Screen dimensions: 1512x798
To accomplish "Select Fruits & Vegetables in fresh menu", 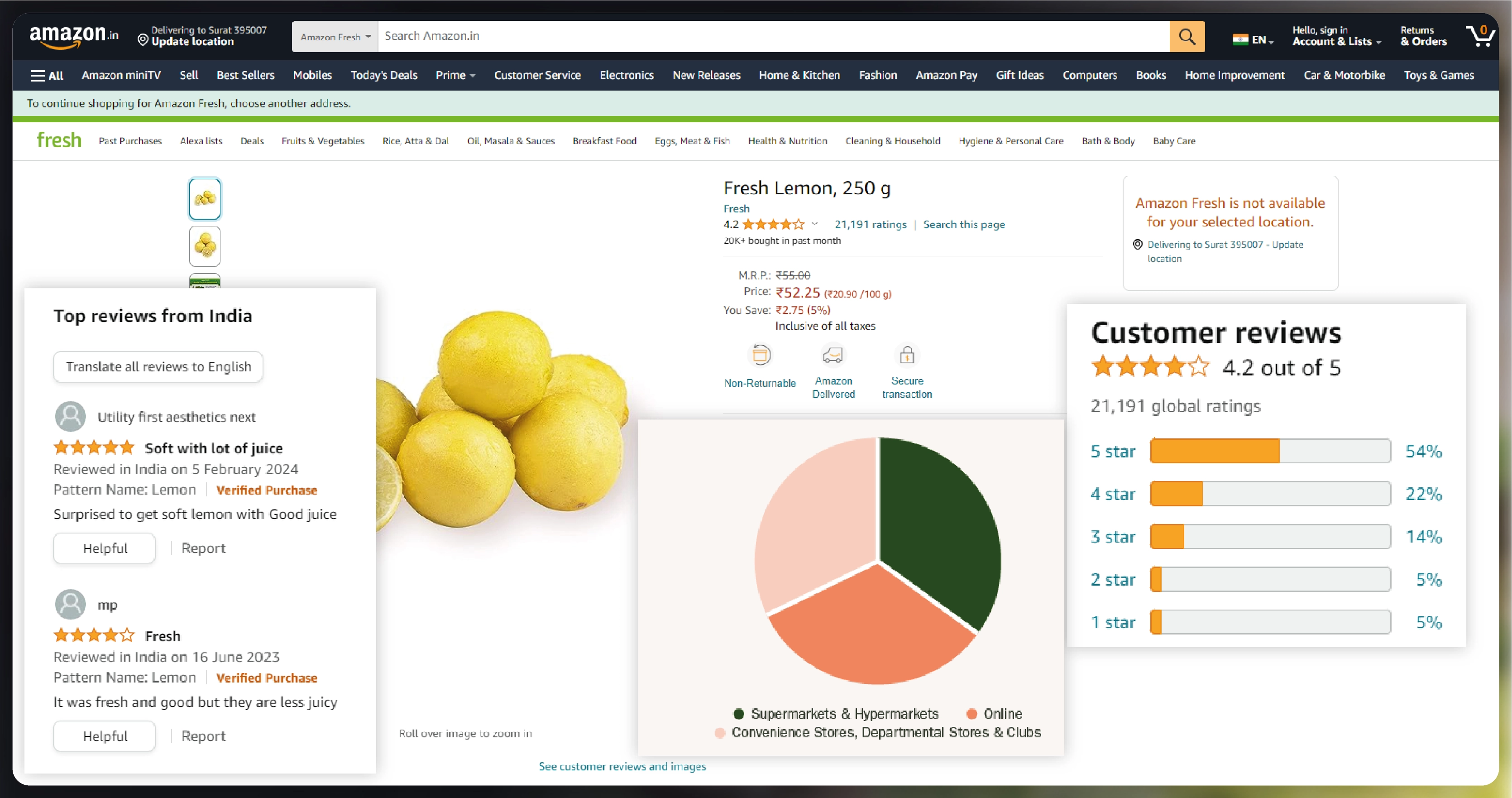I will click(323, 141).
